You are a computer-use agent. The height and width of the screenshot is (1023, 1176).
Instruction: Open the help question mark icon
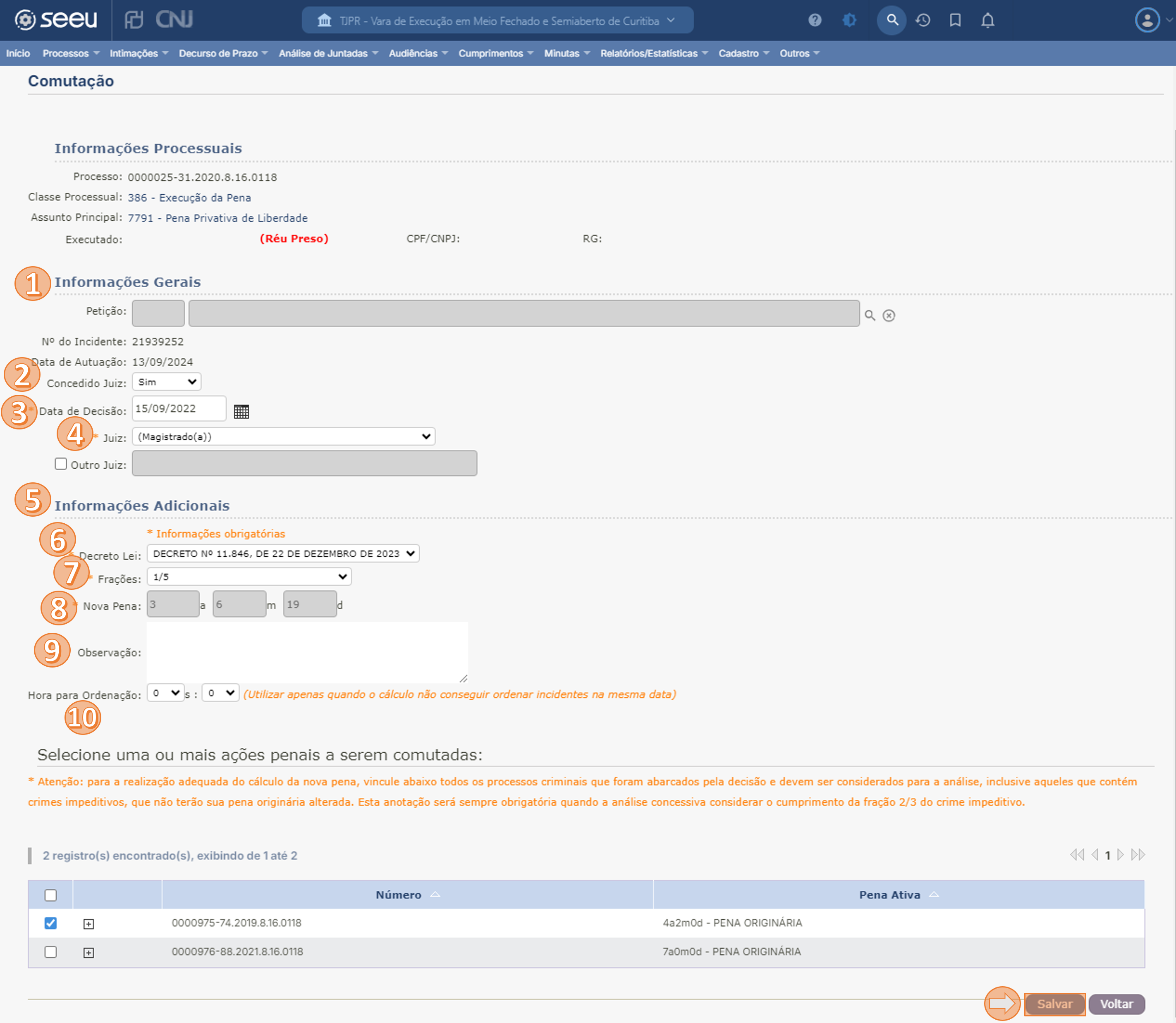coord(815,21)
